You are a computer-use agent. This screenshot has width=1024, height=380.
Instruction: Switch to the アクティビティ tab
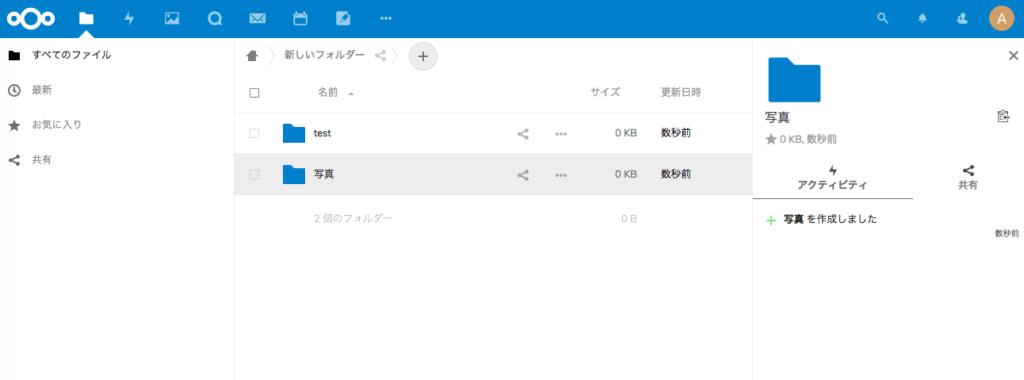pos(833,178)
